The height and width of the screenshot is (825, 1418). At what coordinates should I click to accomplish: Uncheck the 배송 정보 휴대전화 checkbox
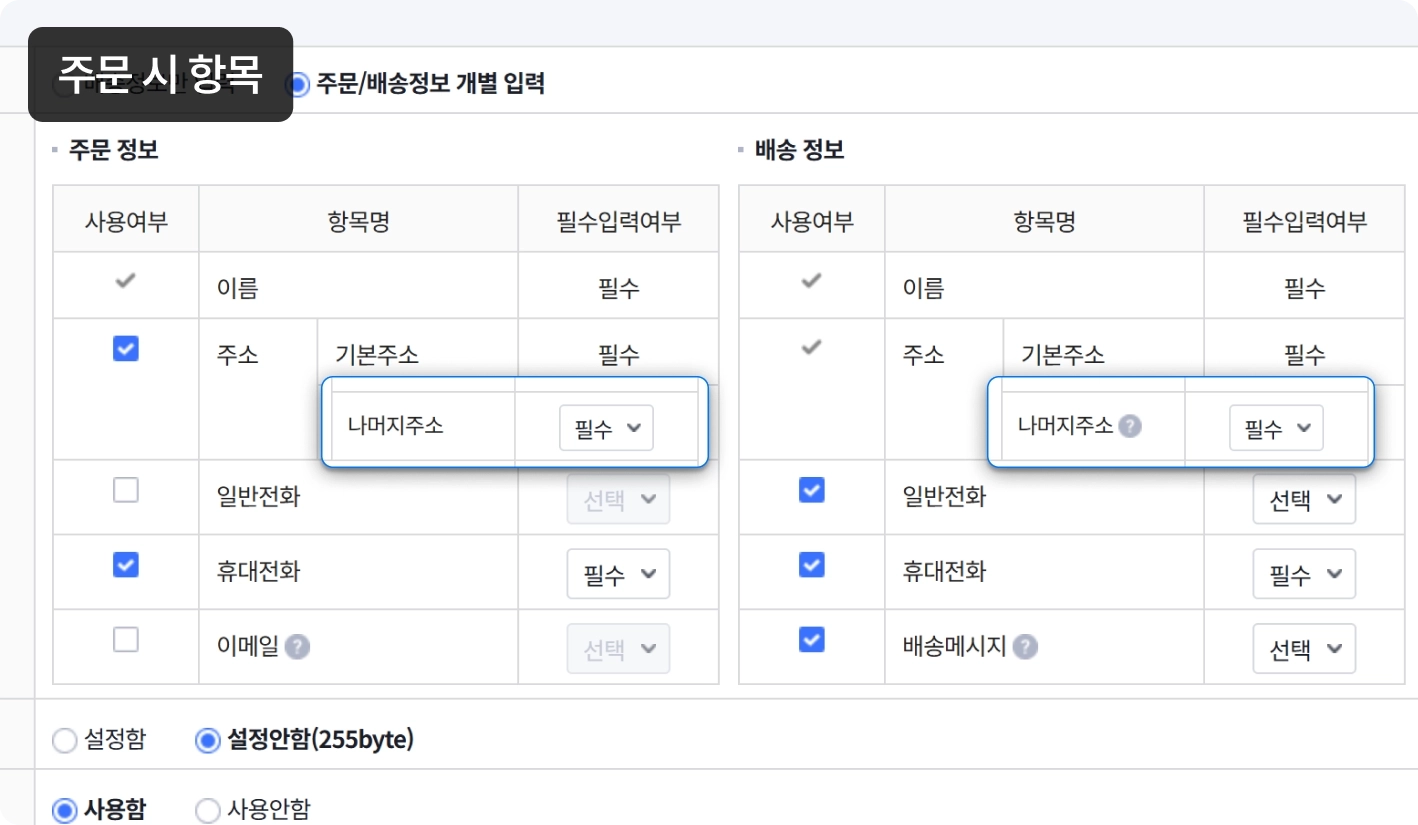click(812, 565)
